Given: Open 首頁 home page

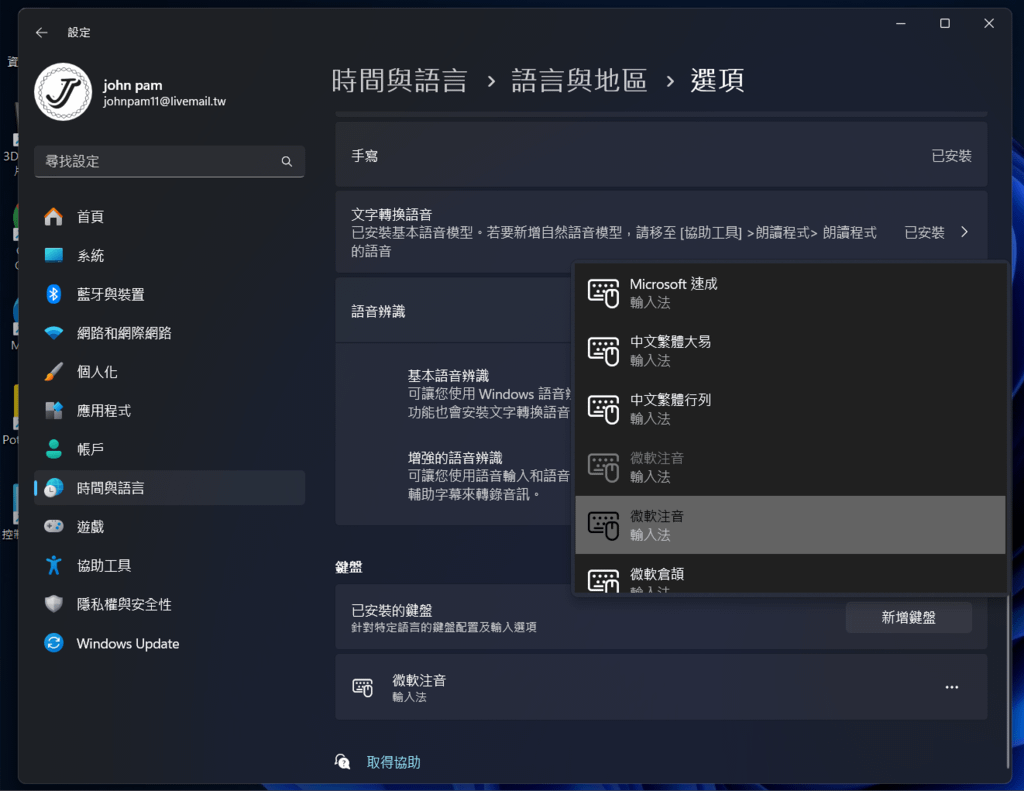Looking at the screenshot, I should 169,217.
